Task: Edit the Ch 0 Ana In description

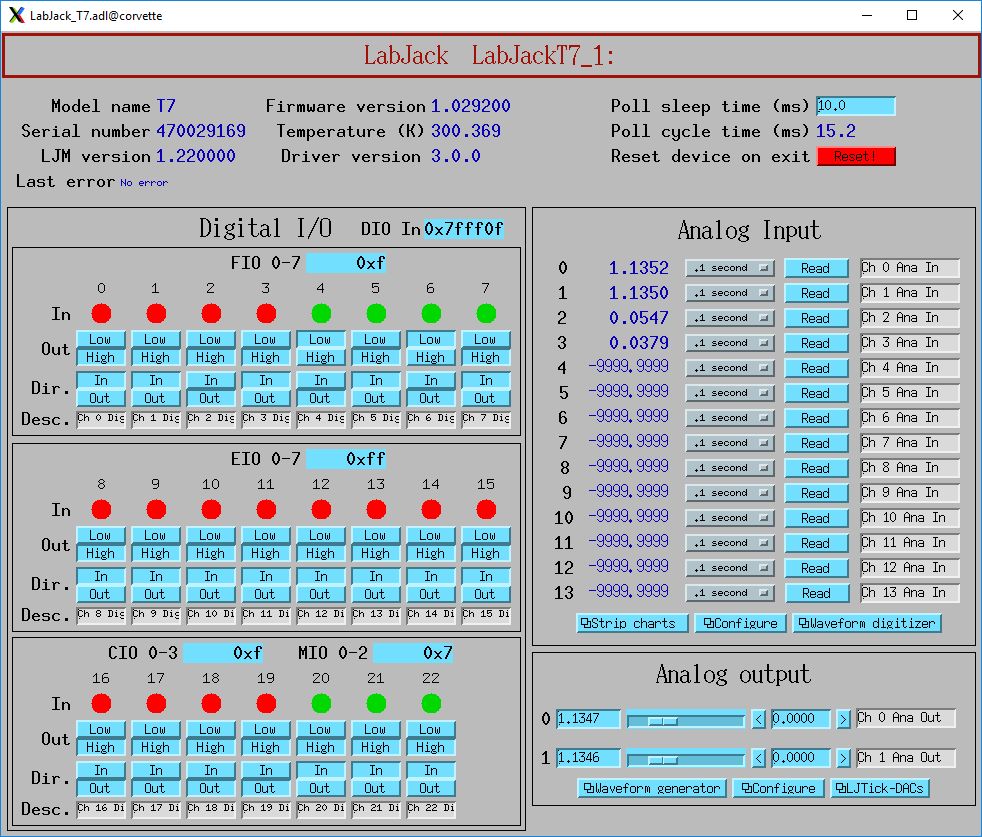Action: coord(909,268)
